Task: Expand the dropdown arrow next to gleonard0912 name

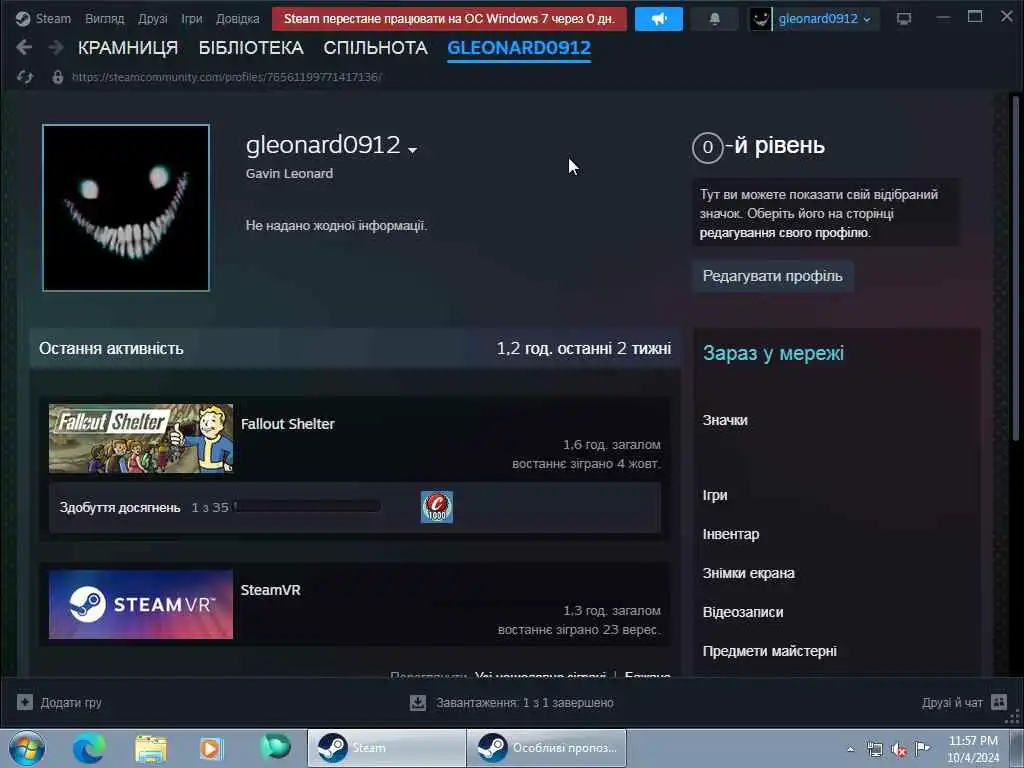Action: click(x=412, y=150)
